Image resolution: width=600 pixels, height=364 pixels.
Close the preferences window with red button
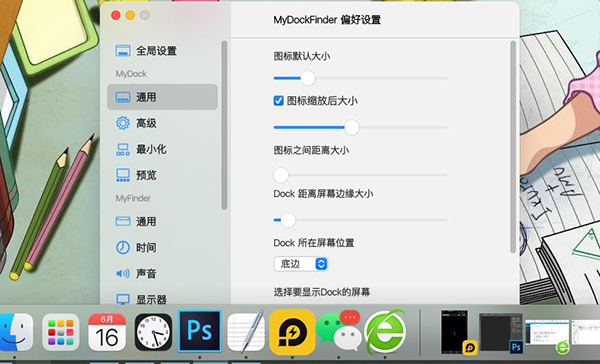coord(116,15)
